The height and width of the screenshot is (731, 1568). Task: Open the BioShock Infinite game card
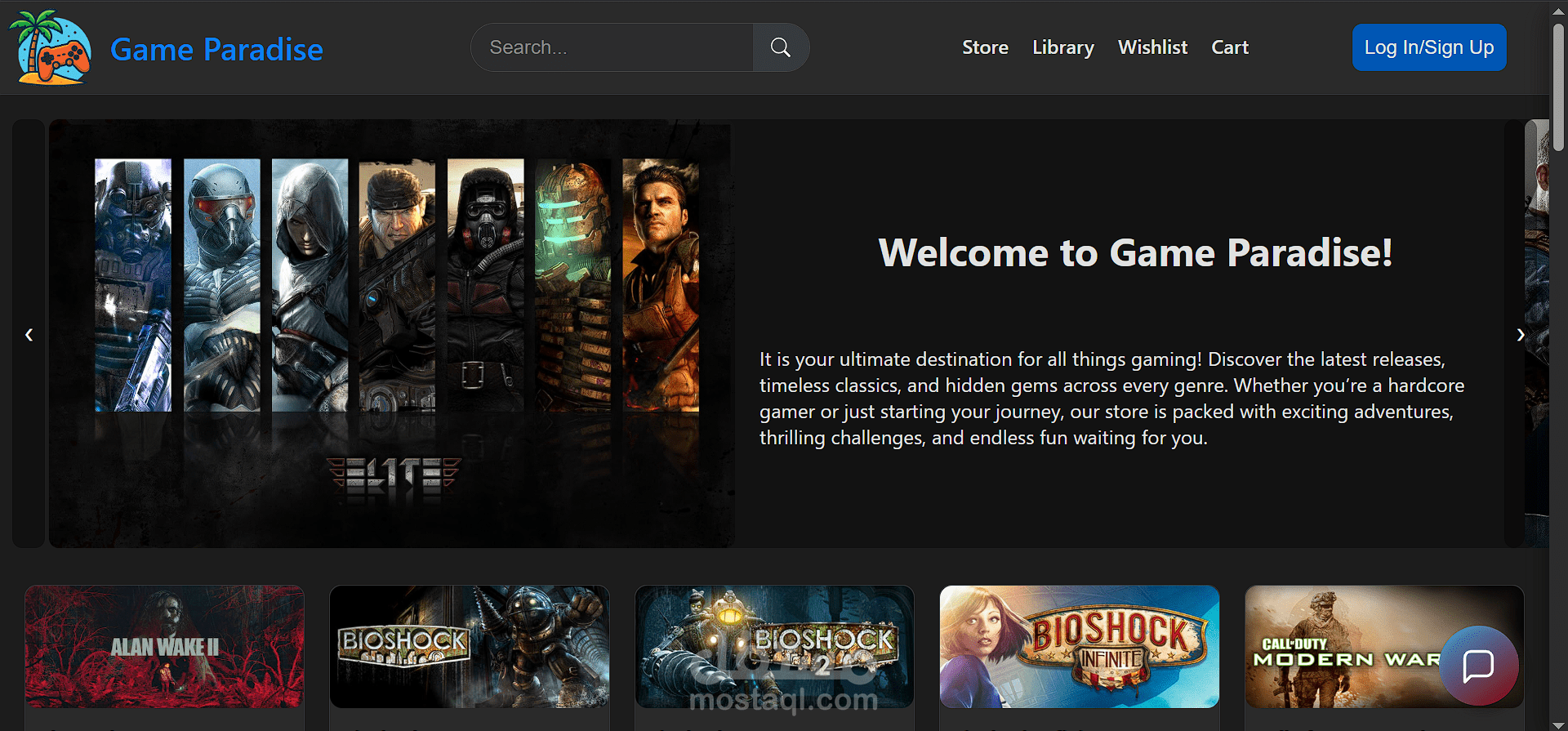tap(1080, 647)
